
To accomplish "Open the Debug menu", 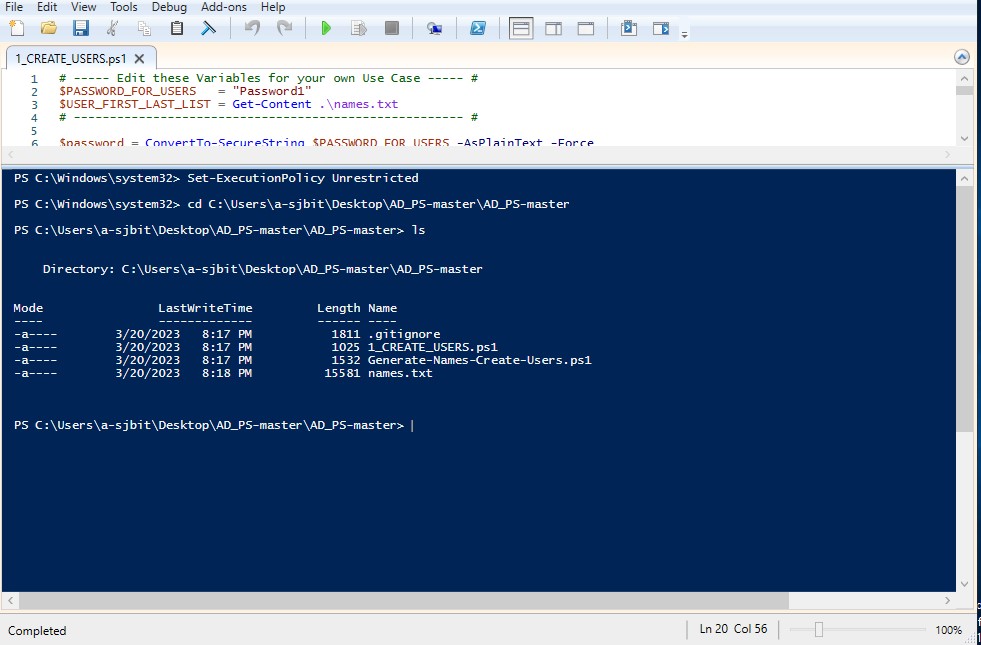I will (x=169, y=7).
